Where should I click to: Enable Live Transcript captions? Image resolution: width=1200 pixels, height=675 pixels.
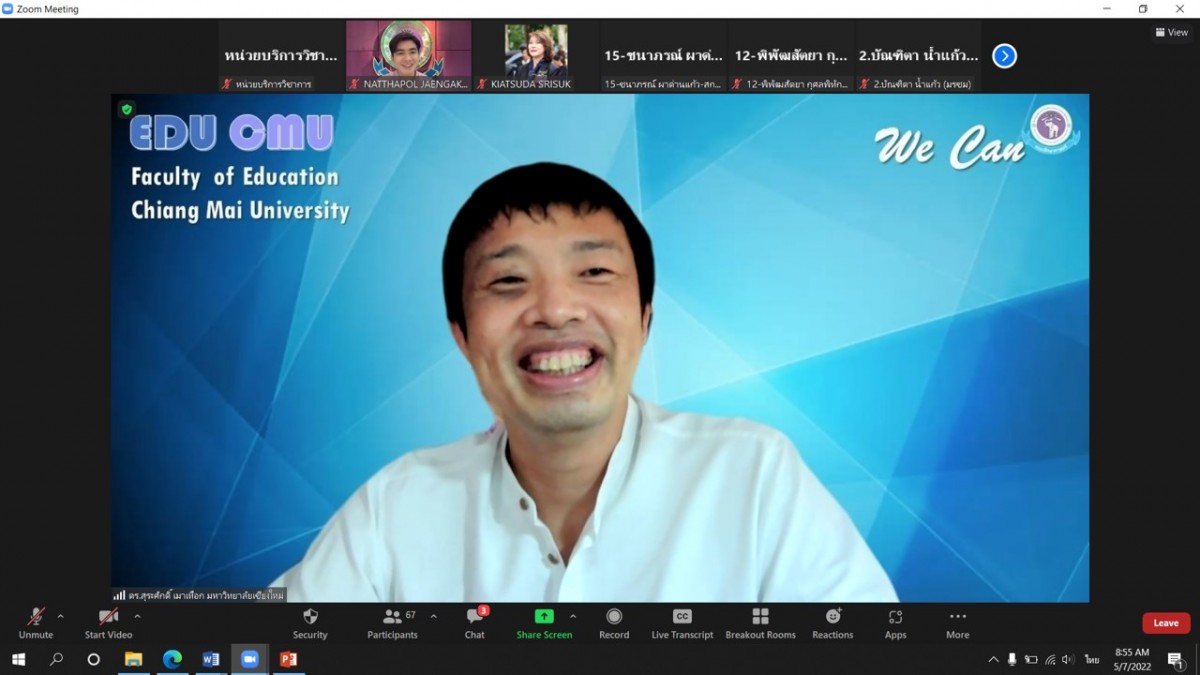682,623
